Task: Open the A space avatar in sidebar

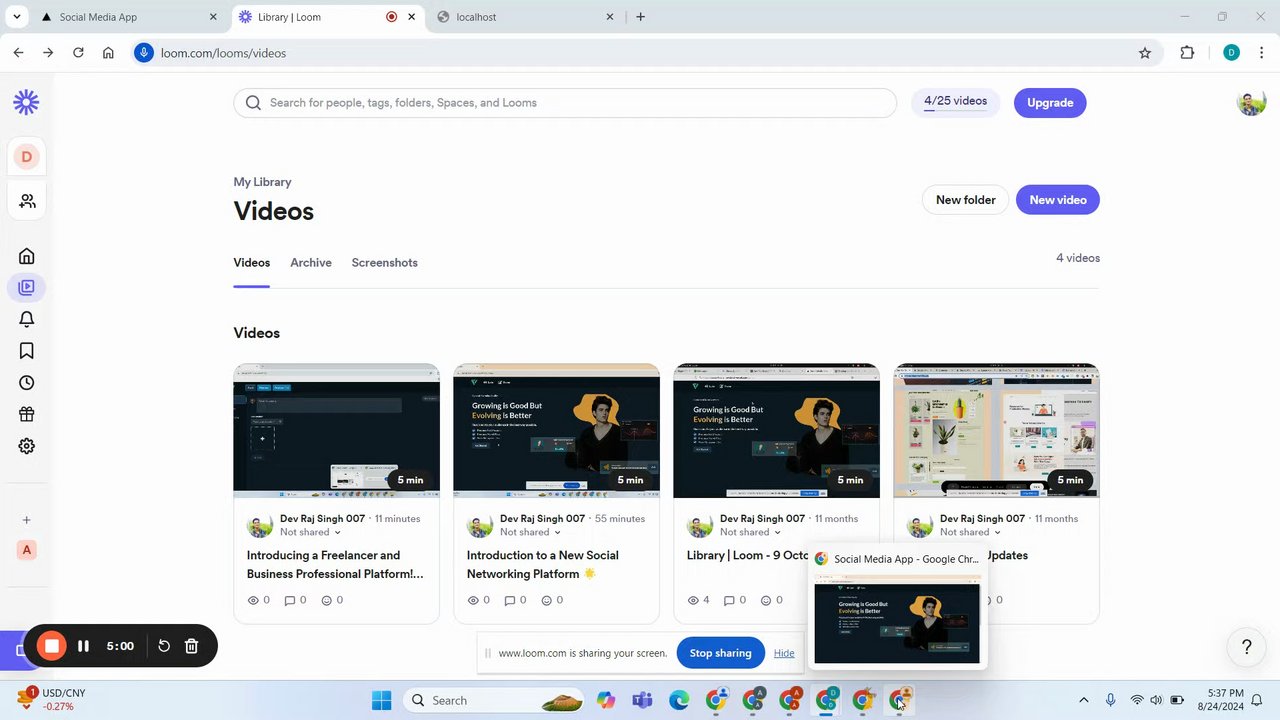Action: [27, 550]
